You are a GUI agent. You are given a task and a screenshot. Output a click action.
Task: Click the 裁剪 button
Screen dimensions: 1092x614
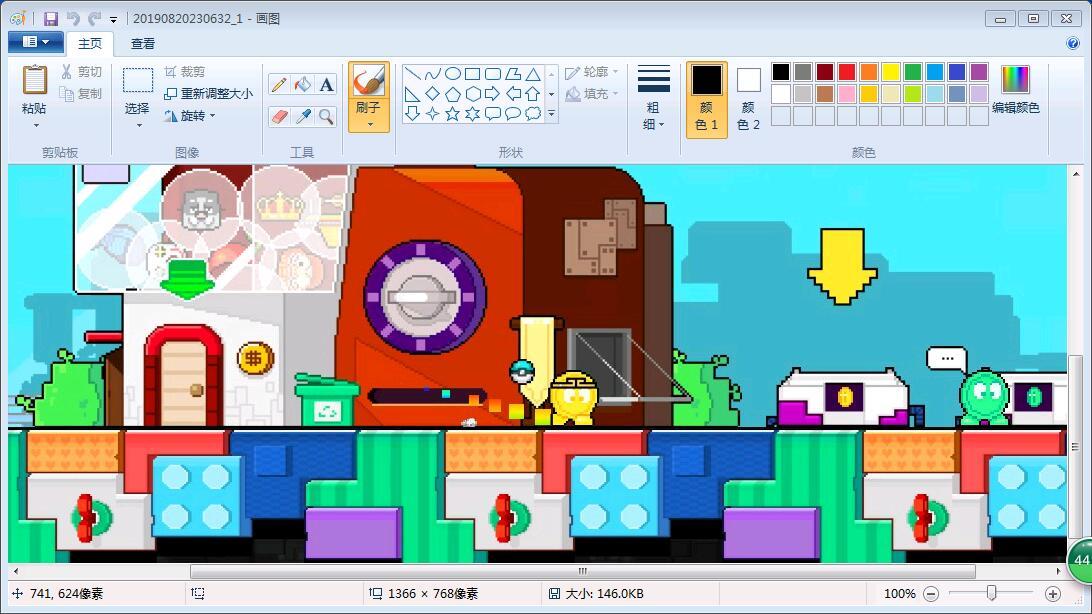(185, 72)
